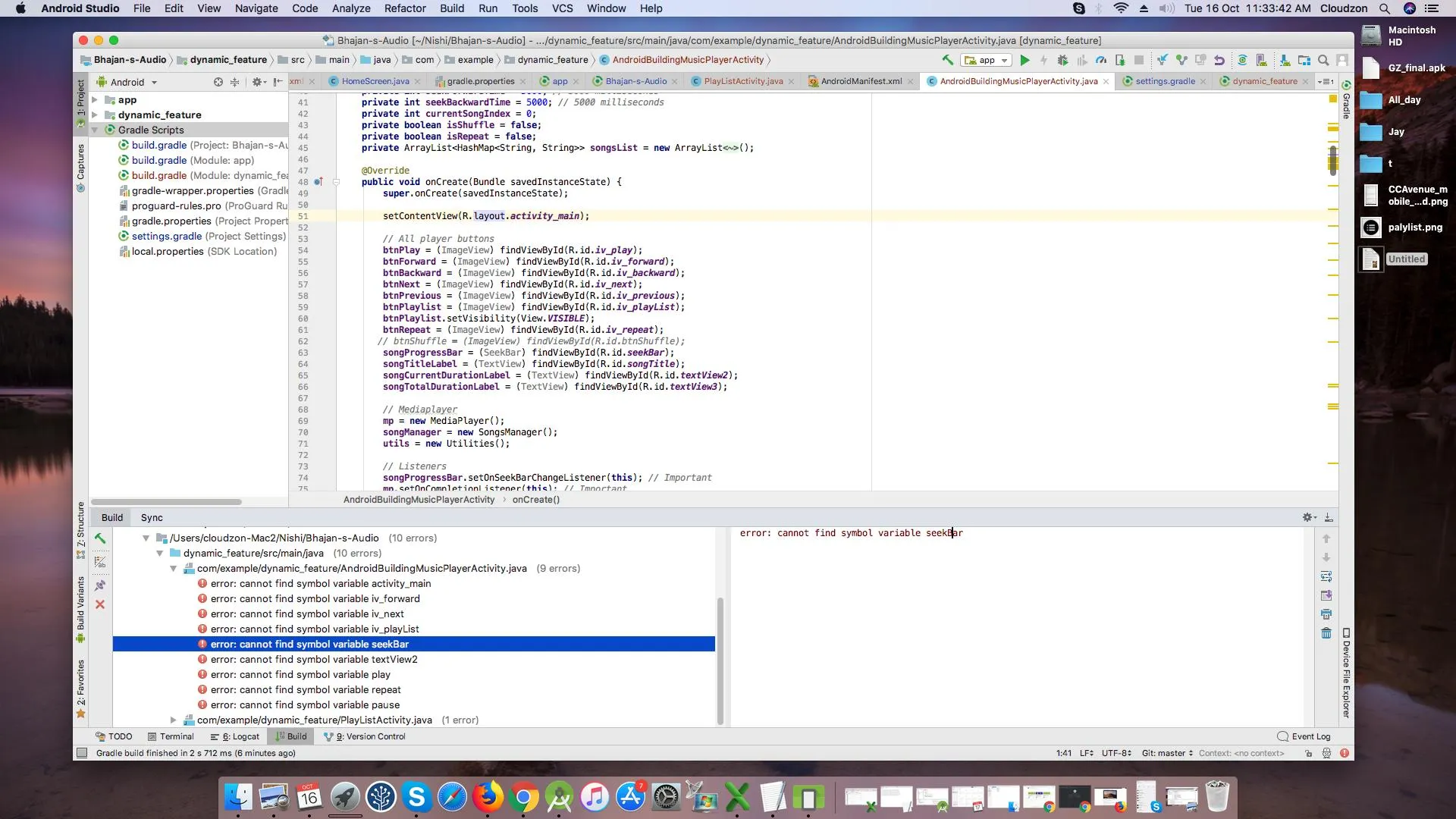Screen dimensions: 1456x819
Task: Open the Refactor menu
Action: pyautogui.click(x=404, y=8)
